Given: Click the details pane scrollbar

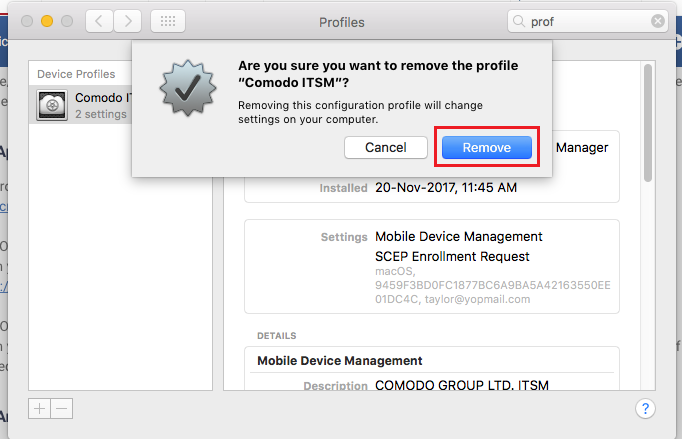Looking at the screenshot, I should point(648,123).
